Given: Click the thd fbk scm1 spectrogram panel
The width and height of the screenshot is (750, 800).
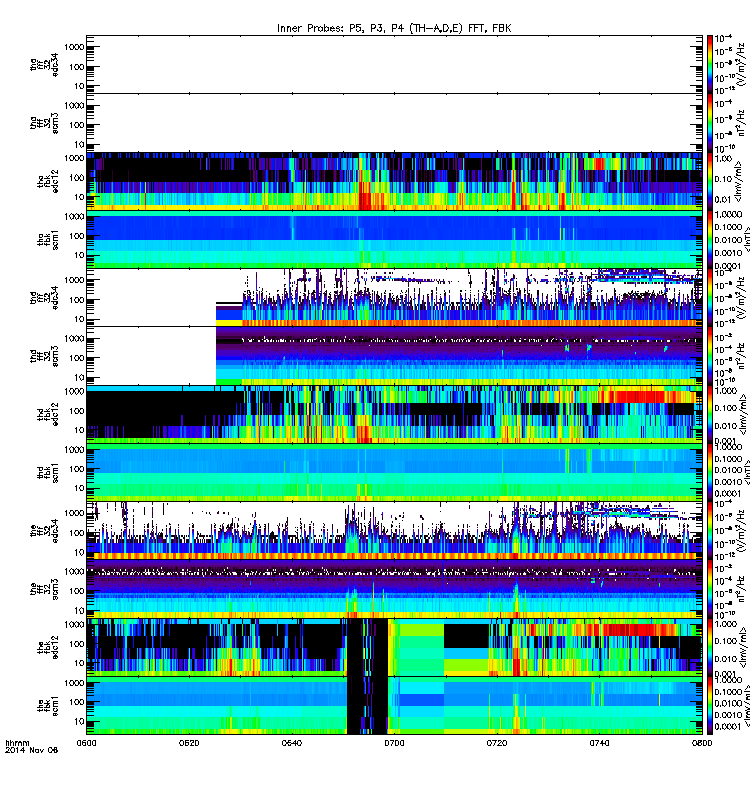Looking at the screenshot, I should click(x=394, y=472).
